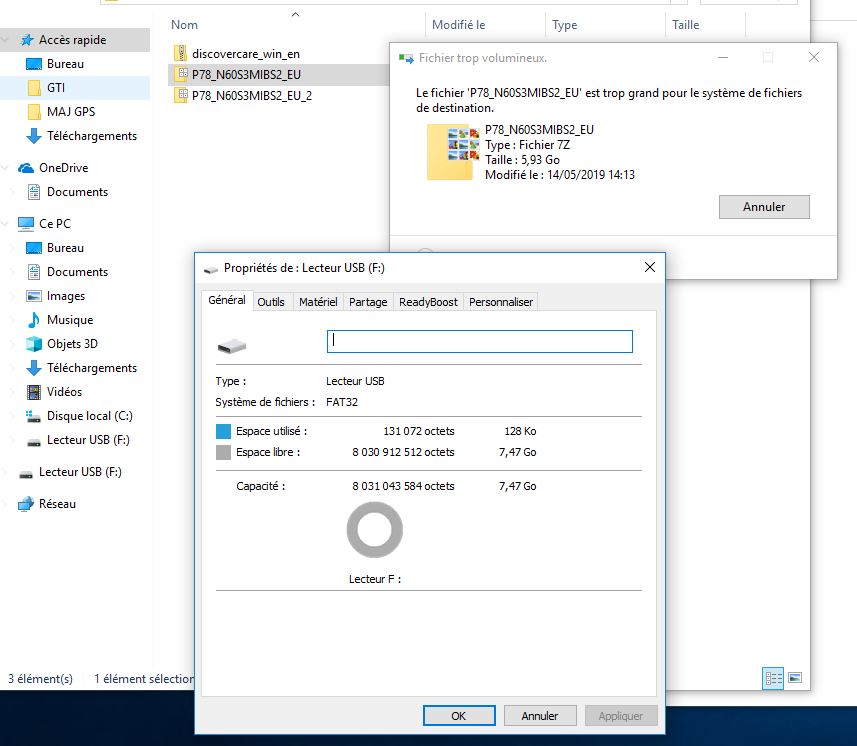857x746 pixels.
Task: Close the Propriétés de Lecteur USB dialog
Action: click(650, 267)
